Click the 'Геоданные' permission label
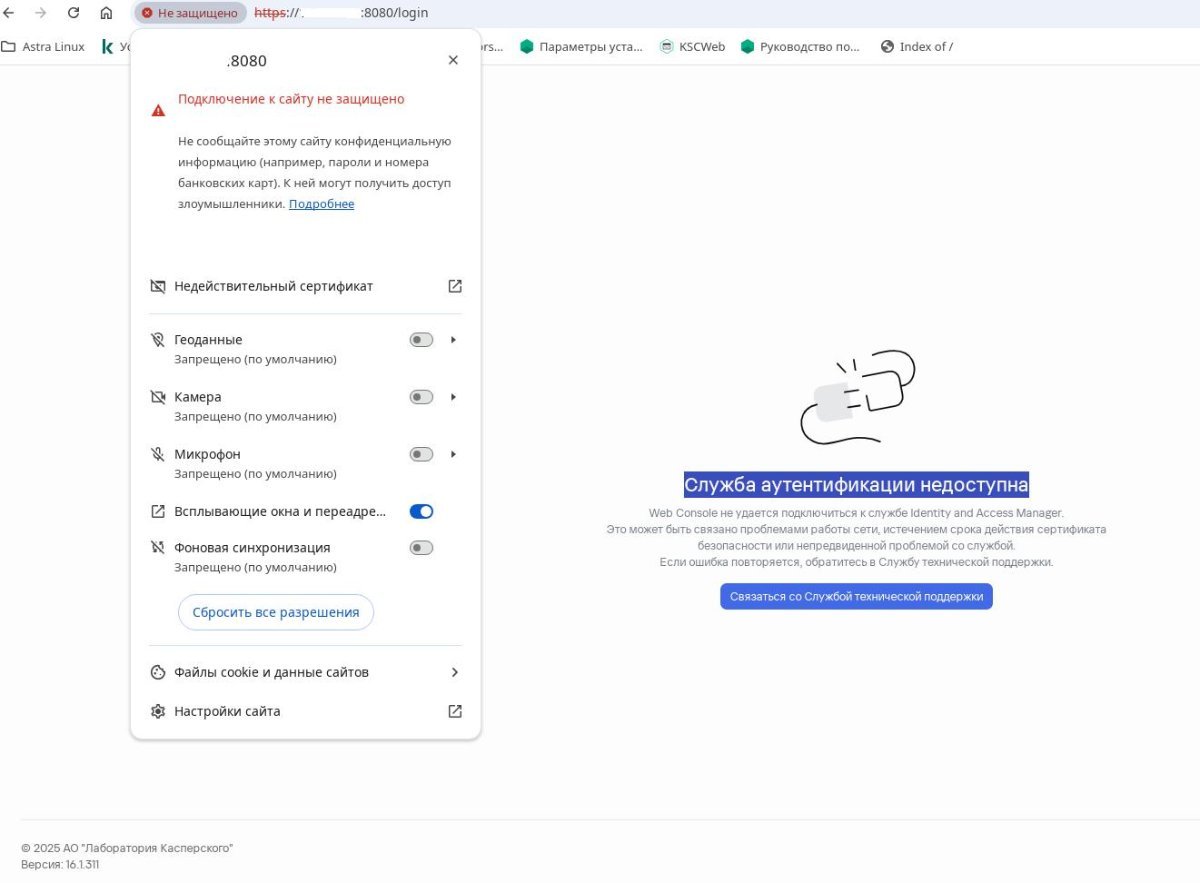Viewport: 1200px width, 883px height. (x=208, y=340)
